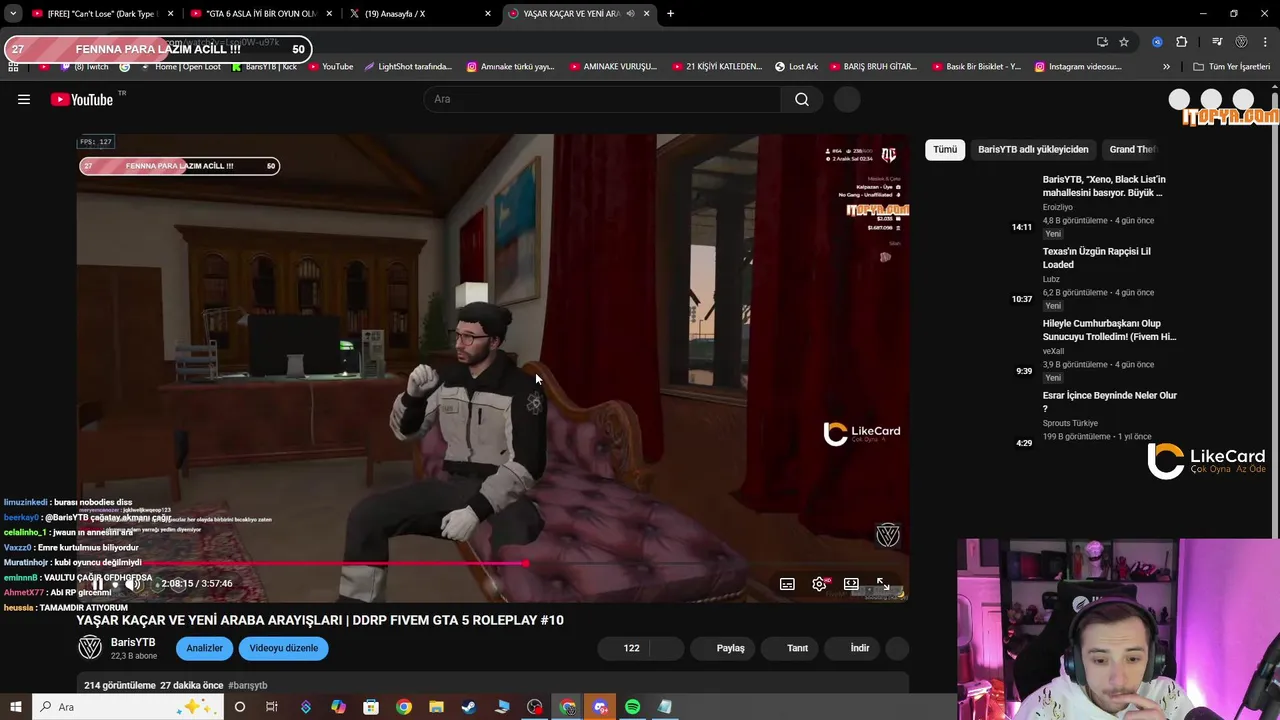Select 'BarisYTB adlı yükleyiciden' filter chip
The image size is (1280, 720).
[x=1033, y=149]
